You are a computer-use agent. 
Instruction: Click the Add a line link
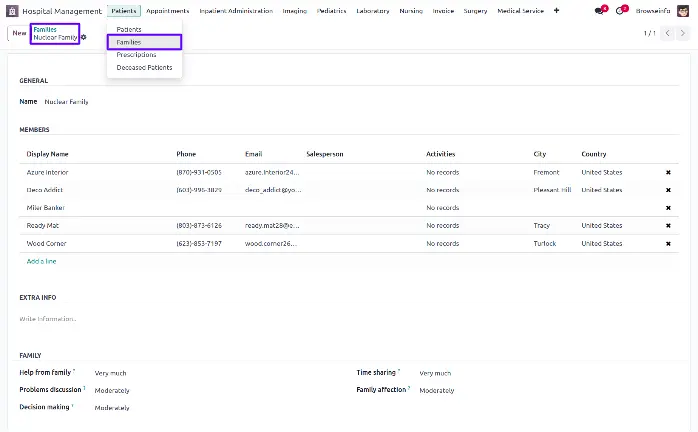pyautogui.click(x=42, y=261)
